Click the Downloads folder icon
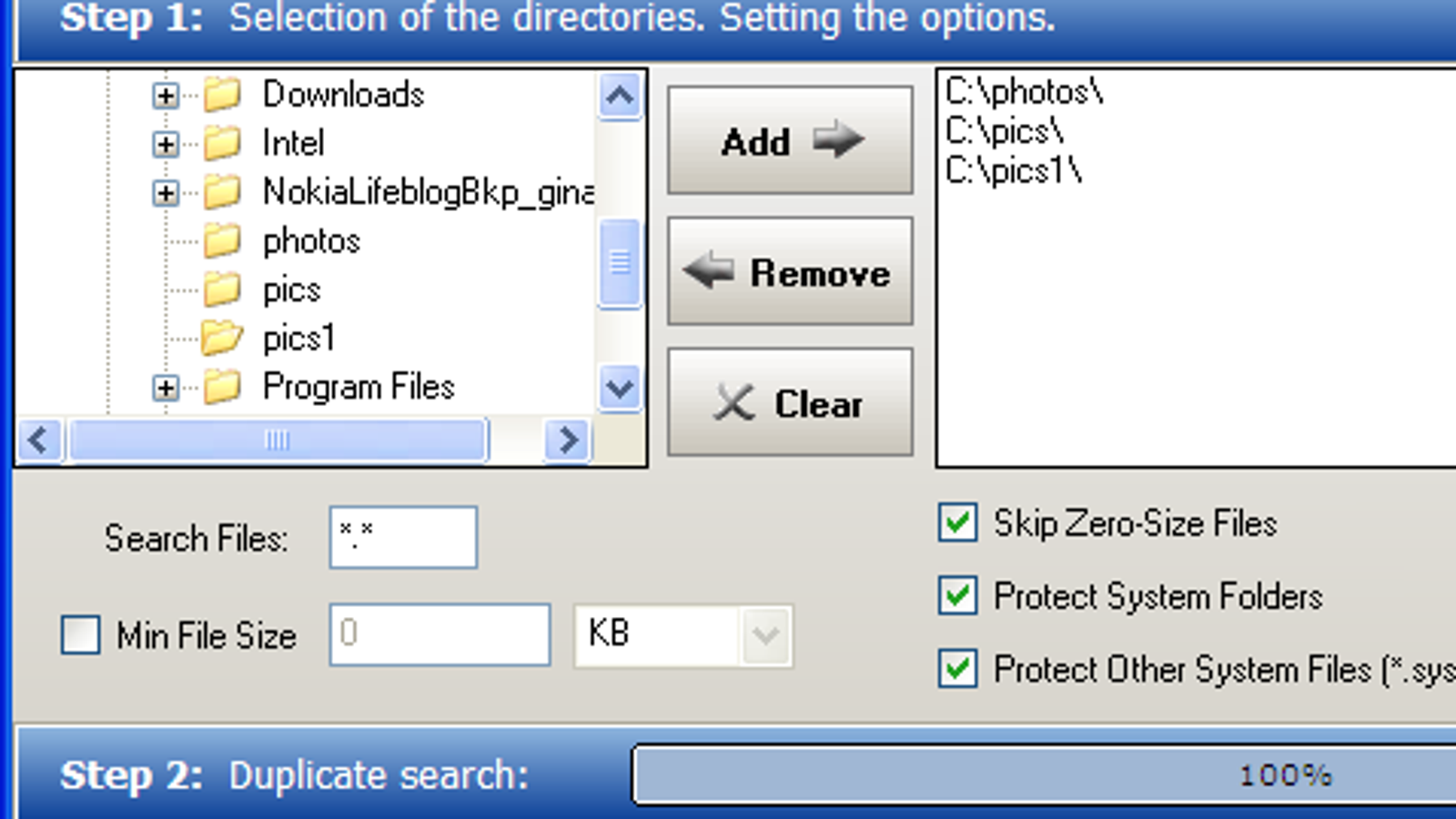Viewport: 1456px width, 819px height. click(222, 94)
